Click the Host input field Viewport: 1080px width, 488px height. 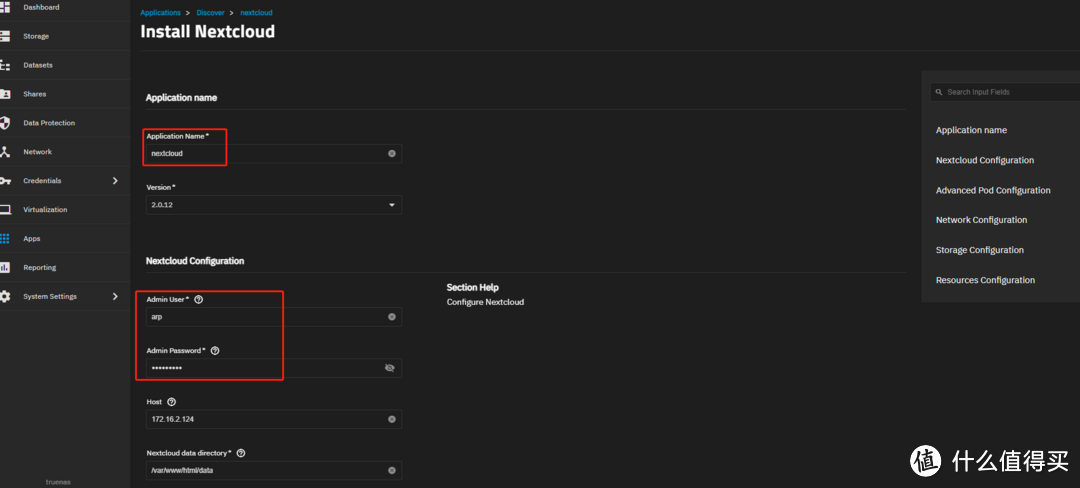click(265, 419)
